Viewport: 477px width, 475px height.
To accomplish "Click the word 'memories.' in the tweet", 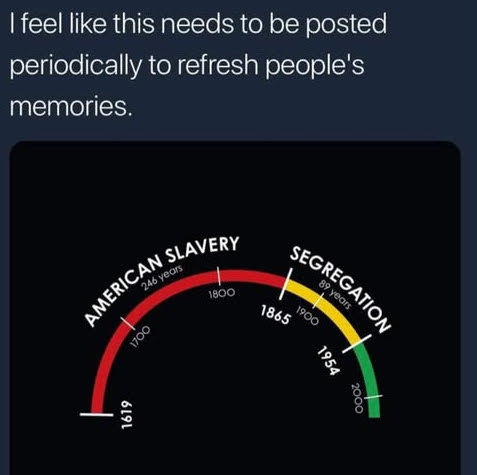I will click(x=69, y=107).
